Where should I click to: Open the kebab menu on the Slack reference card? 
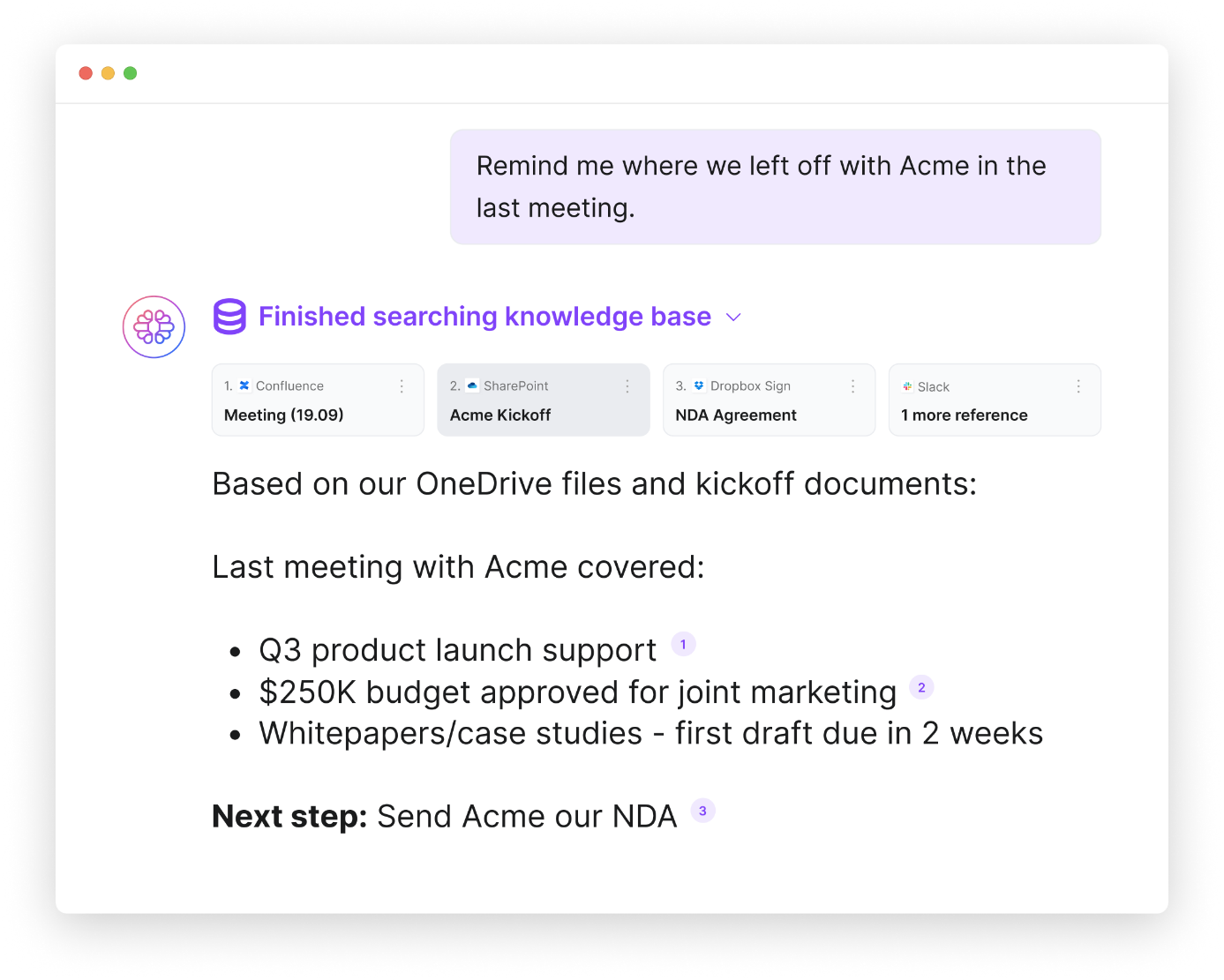(1078, 385)
